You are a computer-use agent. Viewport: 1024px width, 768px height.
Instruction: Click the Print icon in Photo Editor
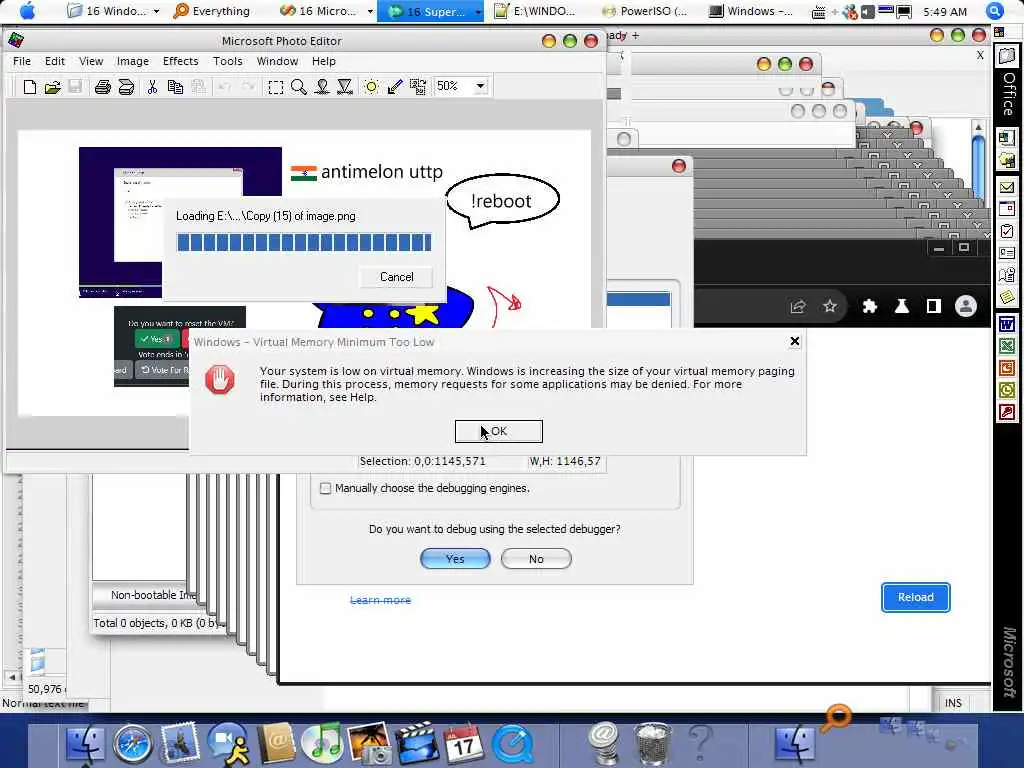pos(103,87)
